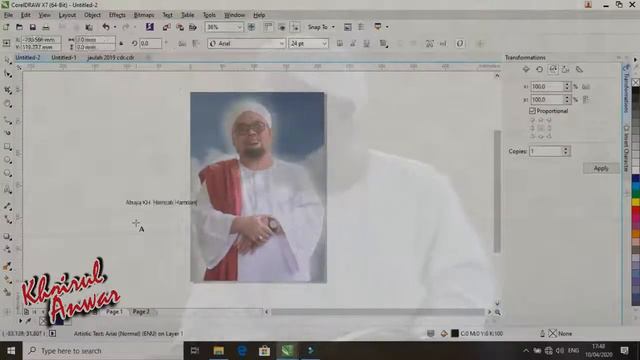This screenshot has height=360, width=640.
Task: Switch to the Untitled-1 document tab
Action: pos(64,58)
